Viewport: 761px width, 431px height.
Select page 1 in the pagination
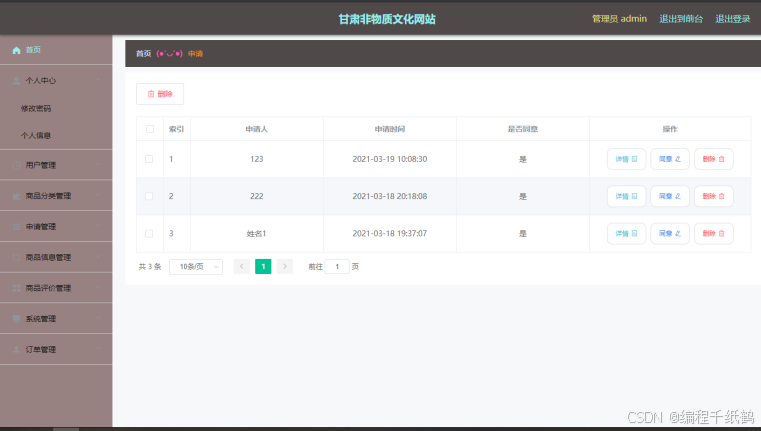click(x=263, y=266)
